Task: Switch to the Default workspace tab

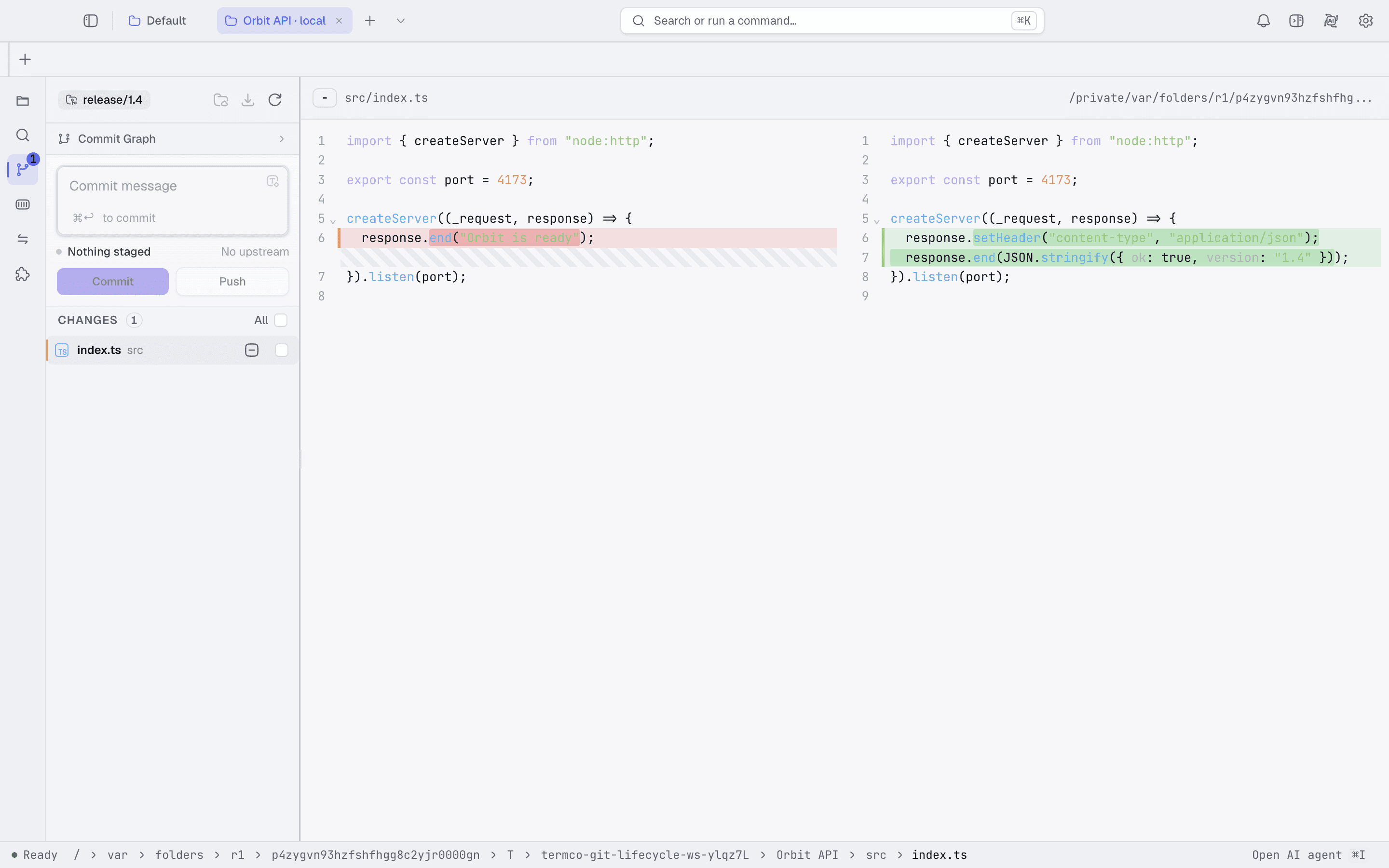Action: click(x=157, y=21)
